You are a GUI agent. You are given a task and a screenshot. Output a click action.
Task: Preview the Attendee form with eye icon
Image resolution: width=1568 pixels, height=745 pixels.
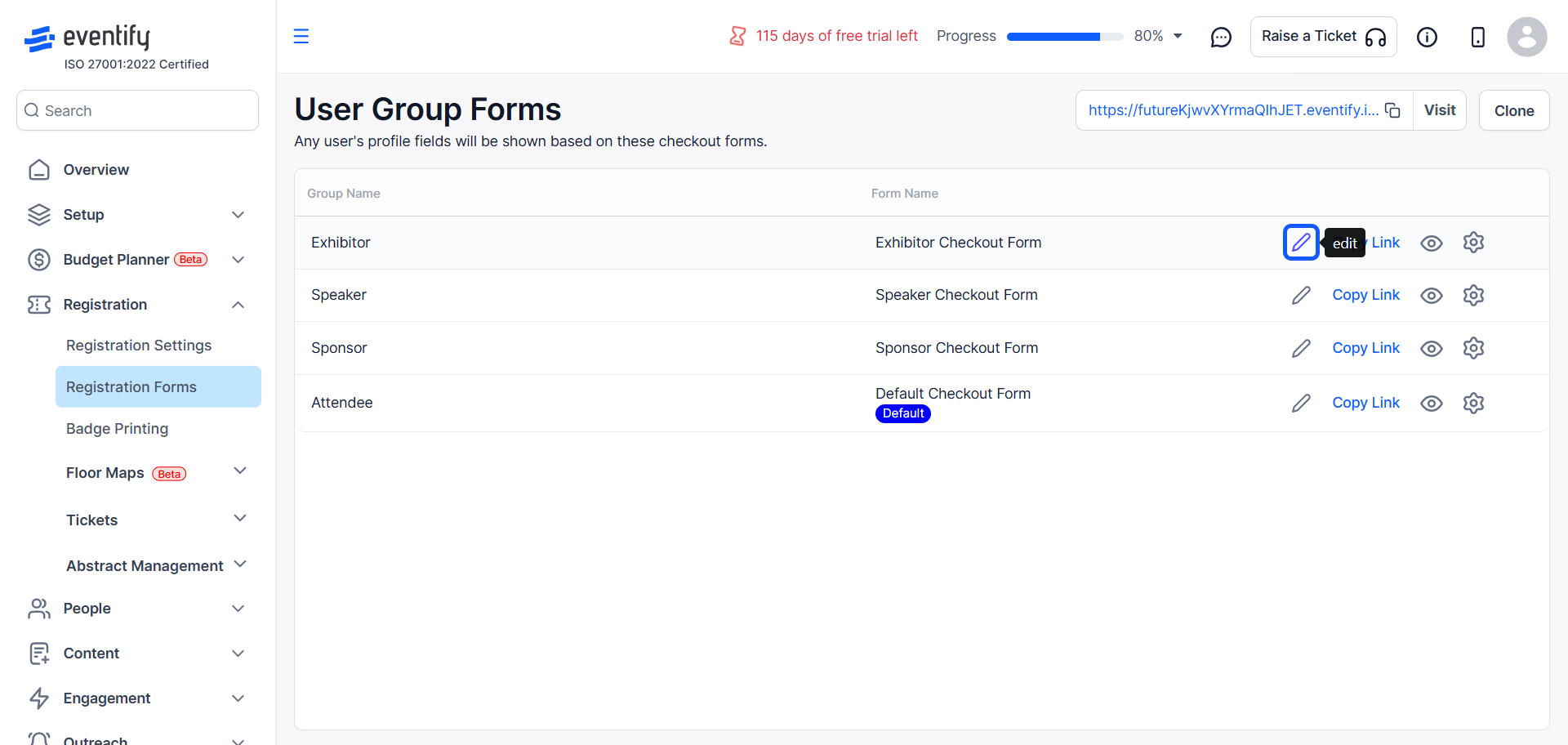click(x=1432, y=403)
